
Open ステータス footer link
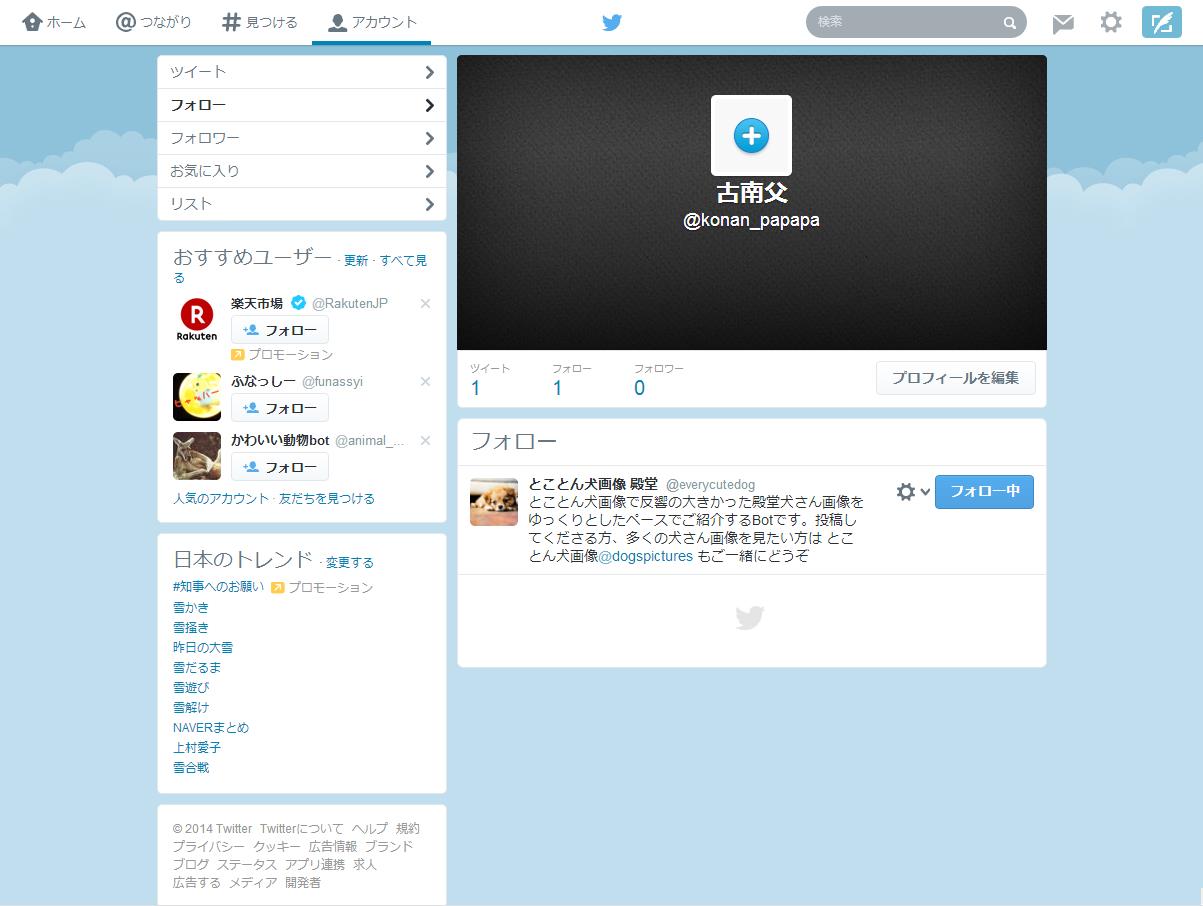pos(247,865)
